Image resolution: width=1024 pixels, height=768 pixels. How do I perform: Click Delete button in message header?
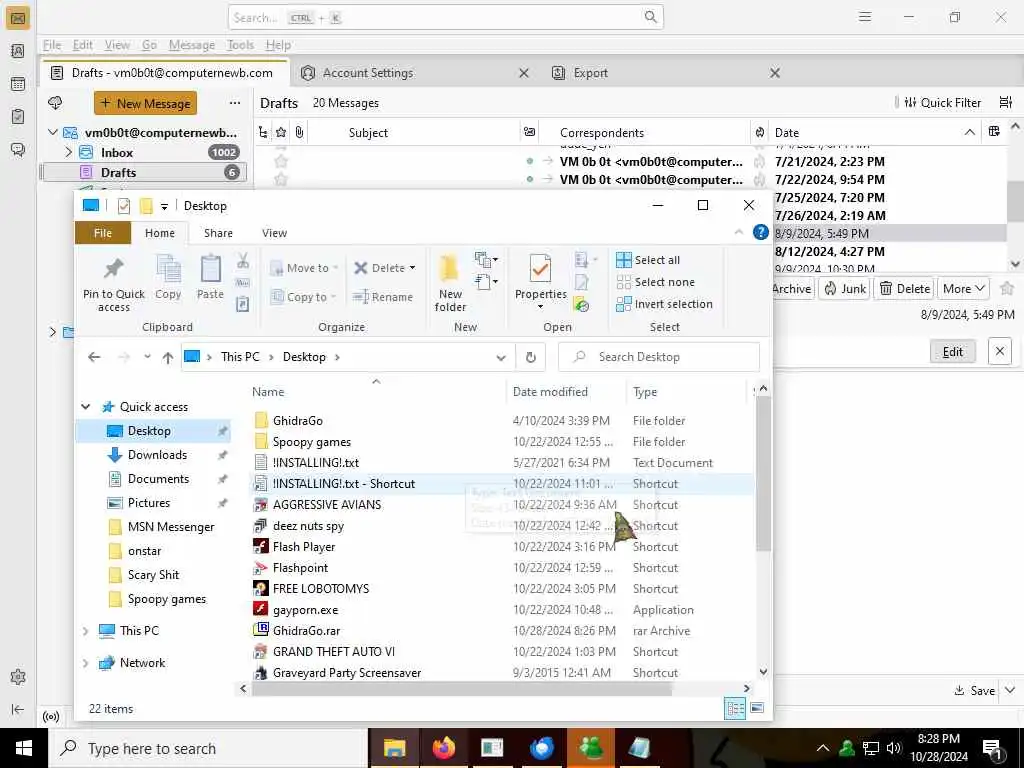(904, 289)
